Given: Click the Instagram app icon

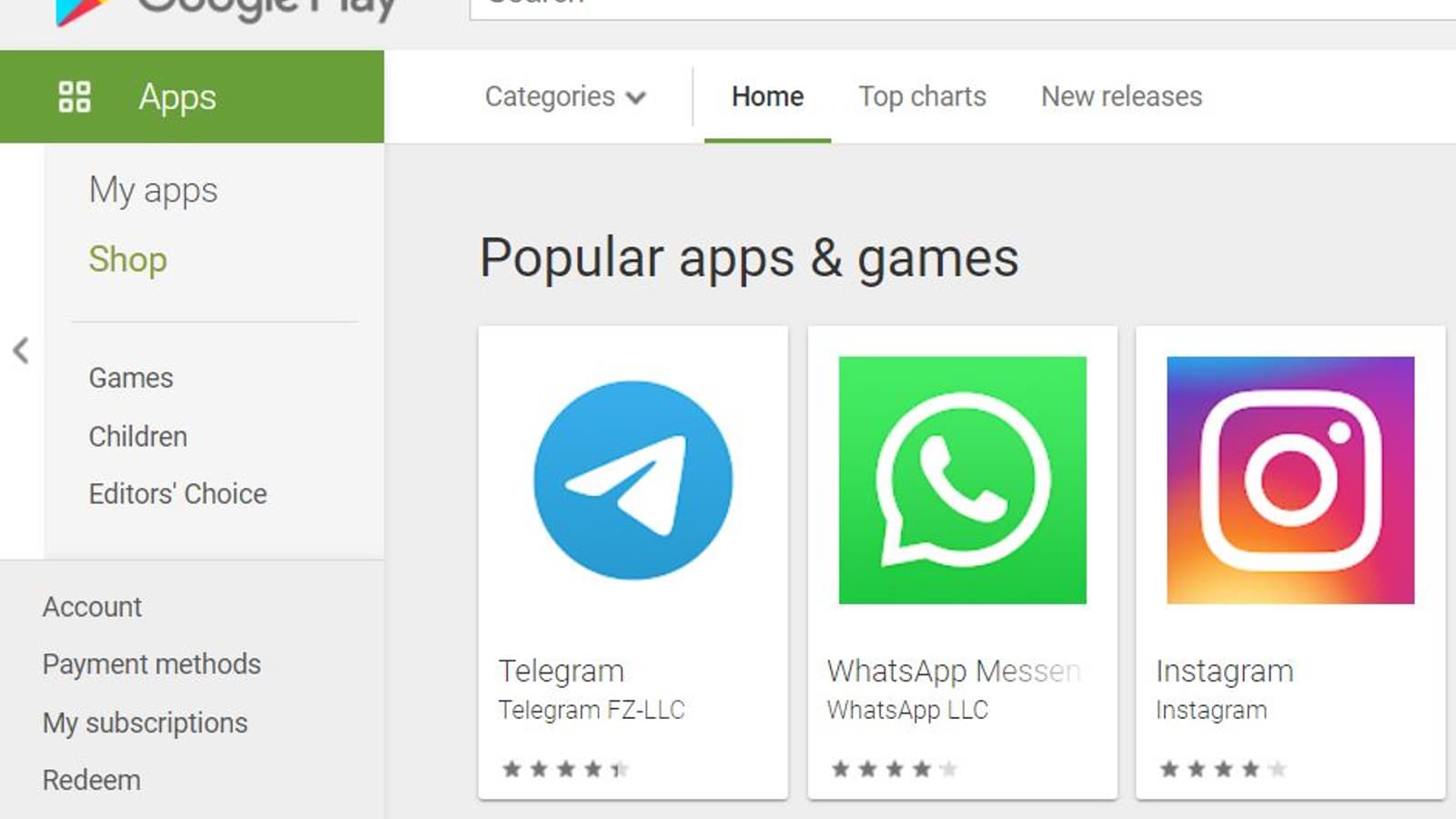Looking at the screenshot, I should (1290, 480).
